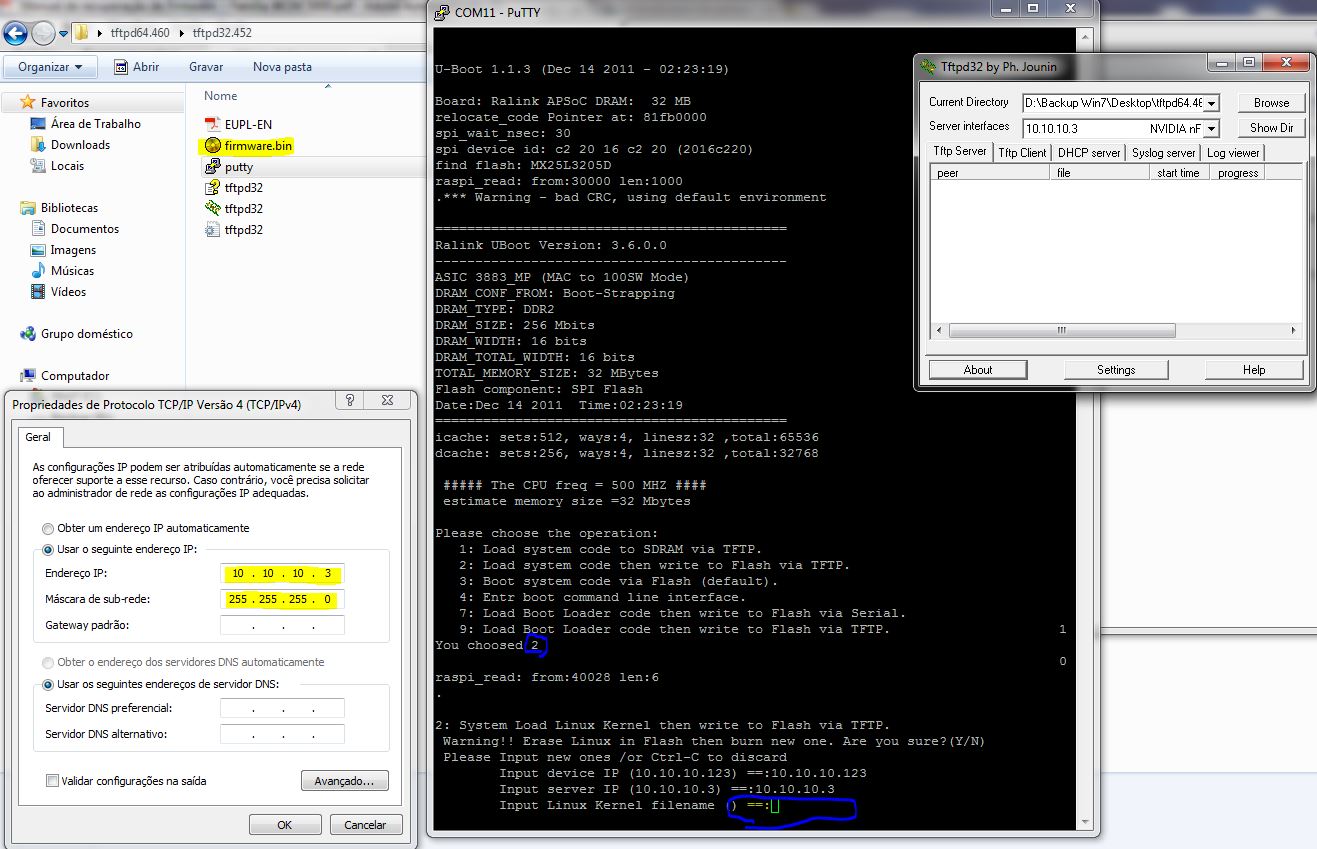Image resolution: width=1317 pixels, height=849 pixels.
Task: Open the Log viewer tab
Action: point(1233,153)
